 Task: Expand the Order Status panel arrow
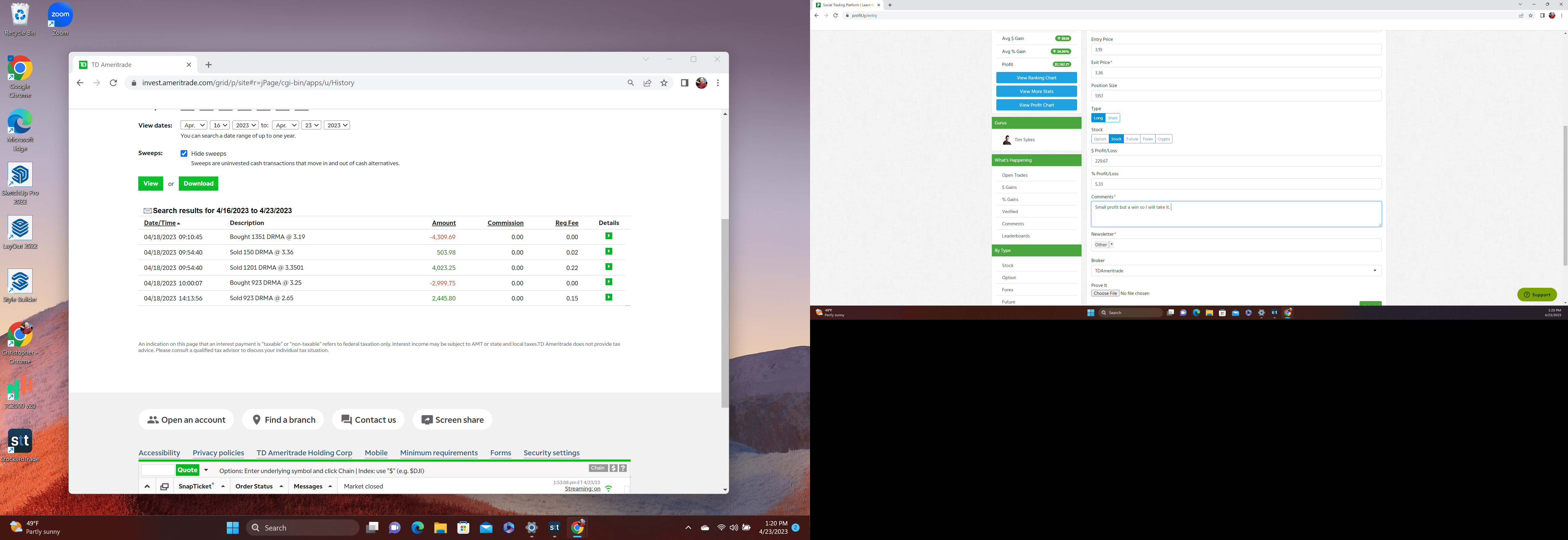pos(281,486)
